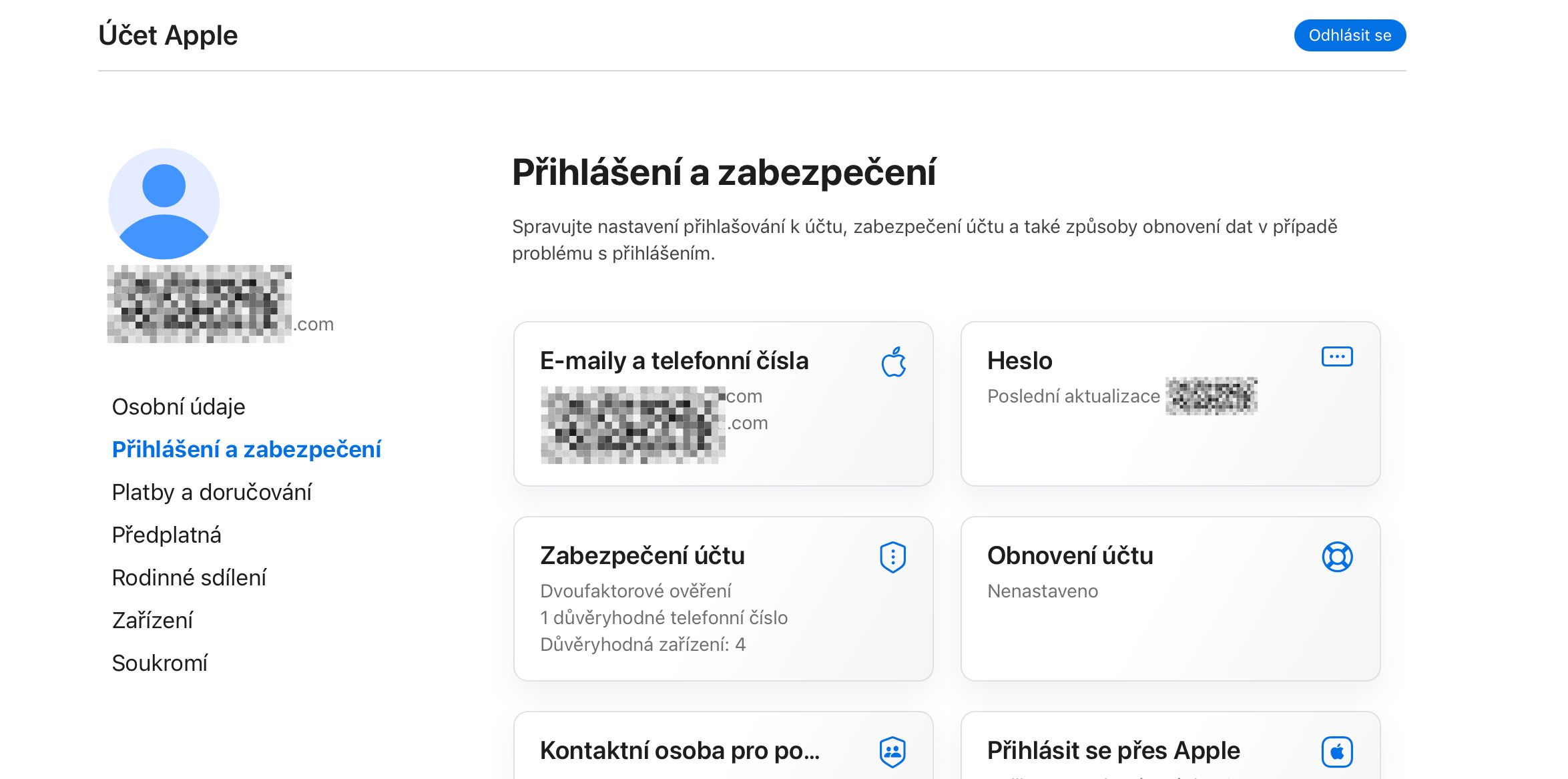The height and width of the screenshot is (779, 1568).
Task: Click the contact-shield icon on Kontaktní osoba card
Action: pyautogui.click(x=892, y=750)
